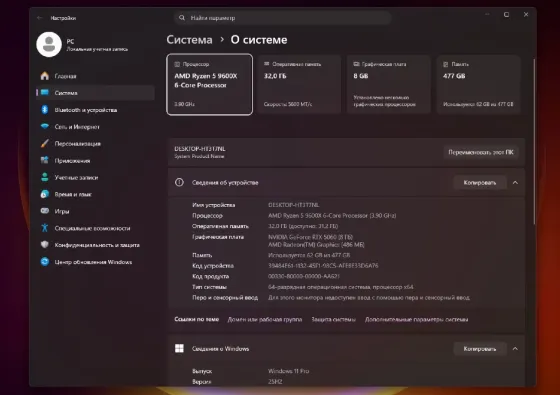Screen dimensions: 560x395
Task: Open Специальные возможности settings
Action: (95, 228)
